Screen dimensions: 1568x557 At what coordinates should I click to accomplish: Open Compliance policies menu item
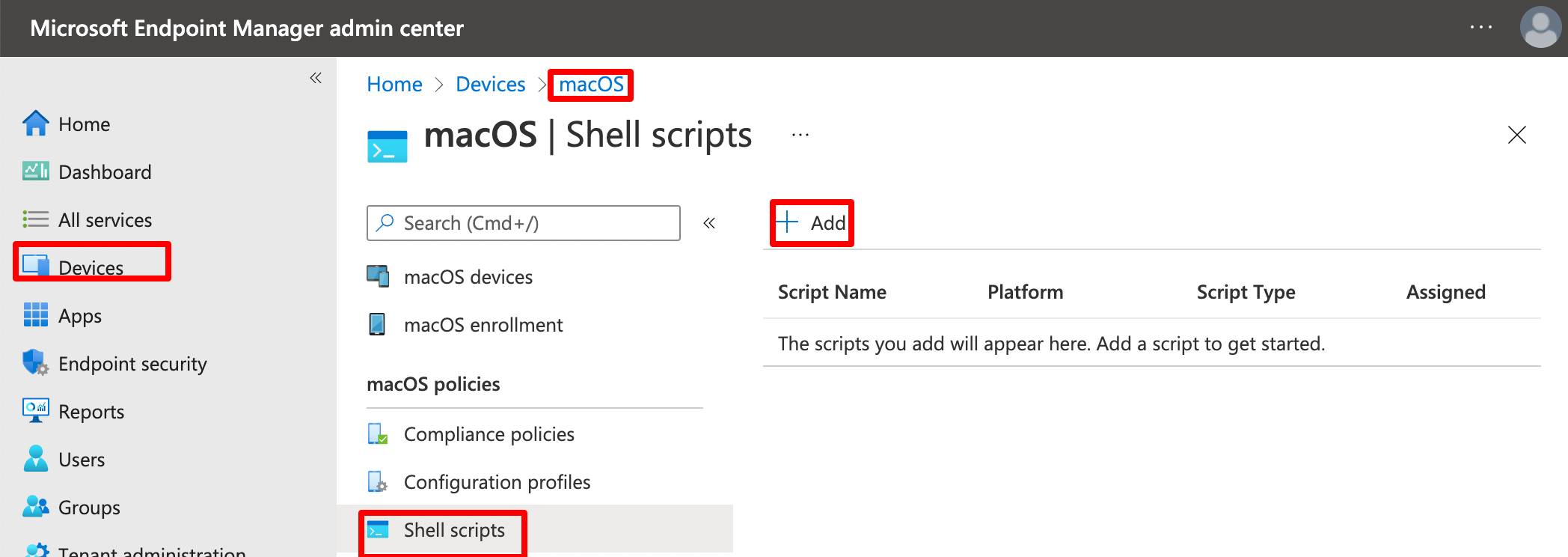[489, 434]
